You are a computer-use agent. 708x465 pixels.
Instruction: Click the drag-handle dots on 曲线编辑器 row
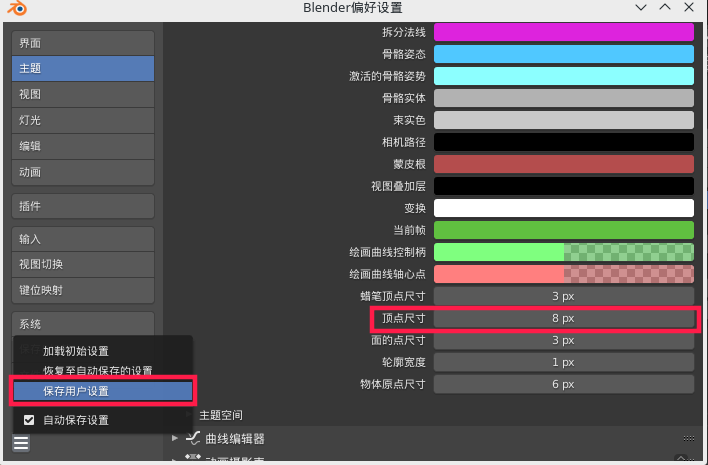coord(689,438)
